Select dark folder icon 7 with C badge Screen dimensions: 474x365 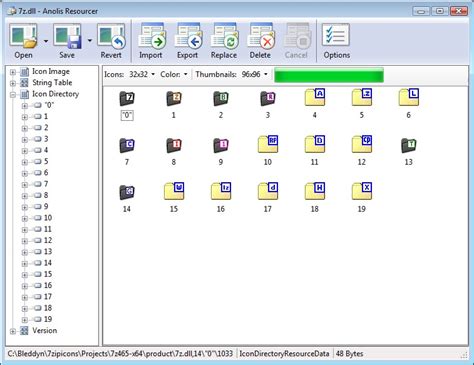pos(127,145)
